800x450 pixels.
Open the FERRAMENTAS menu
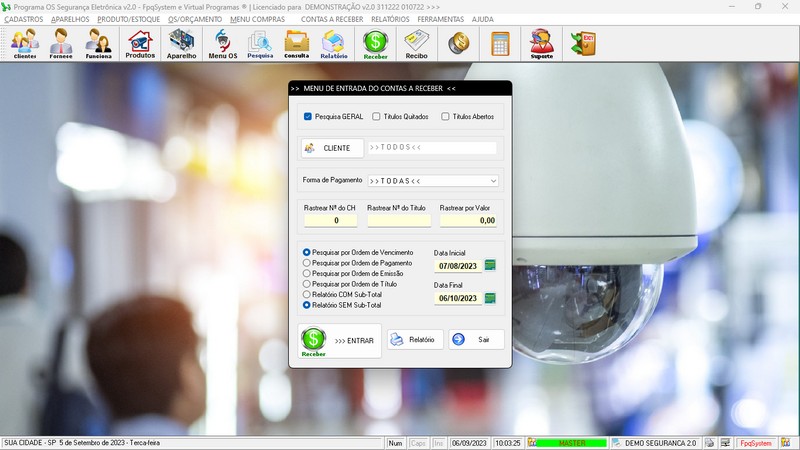click(440, 19)
